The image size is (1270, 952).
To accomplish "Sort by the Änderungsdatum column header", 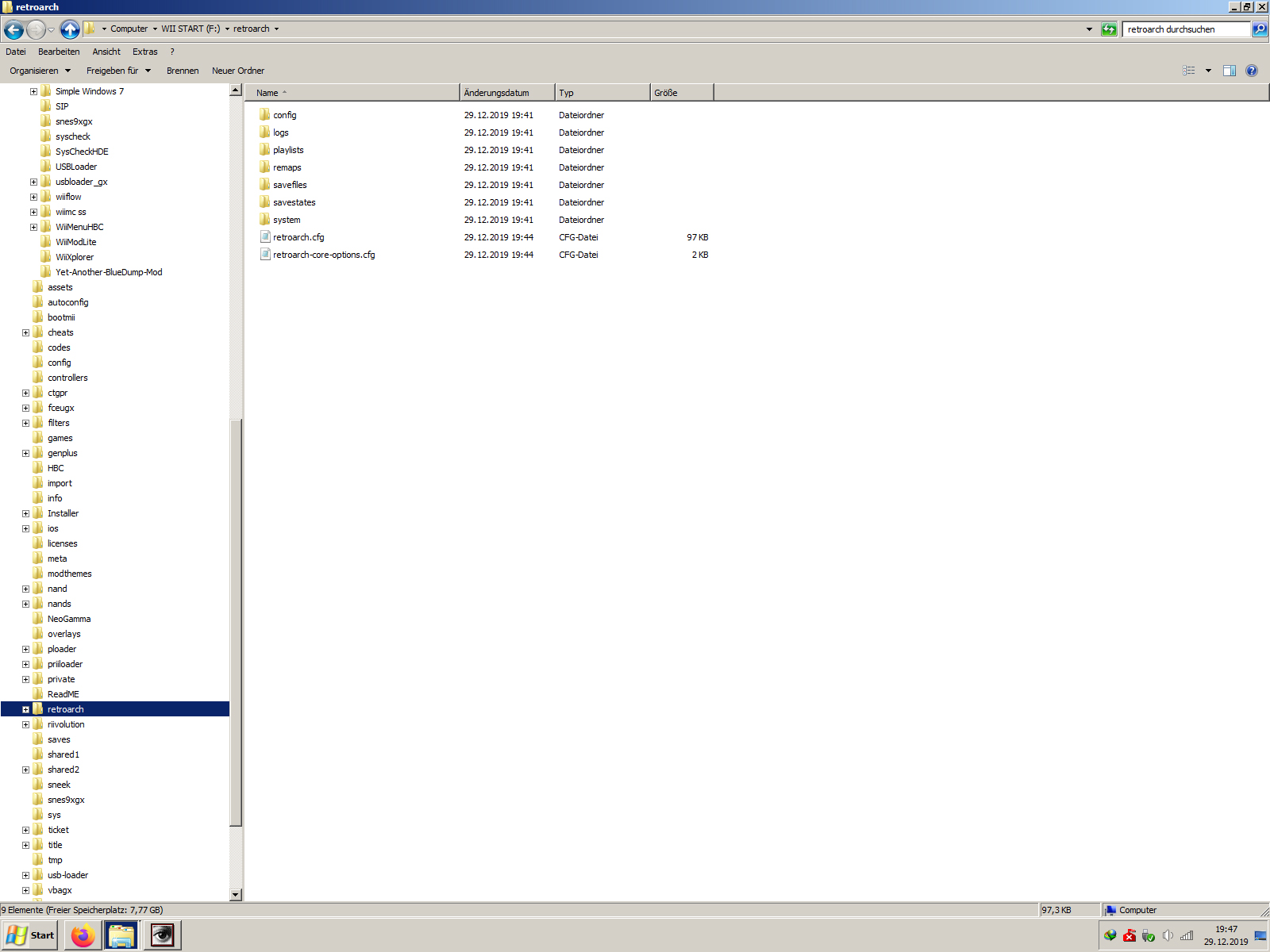I will [507, 93].
